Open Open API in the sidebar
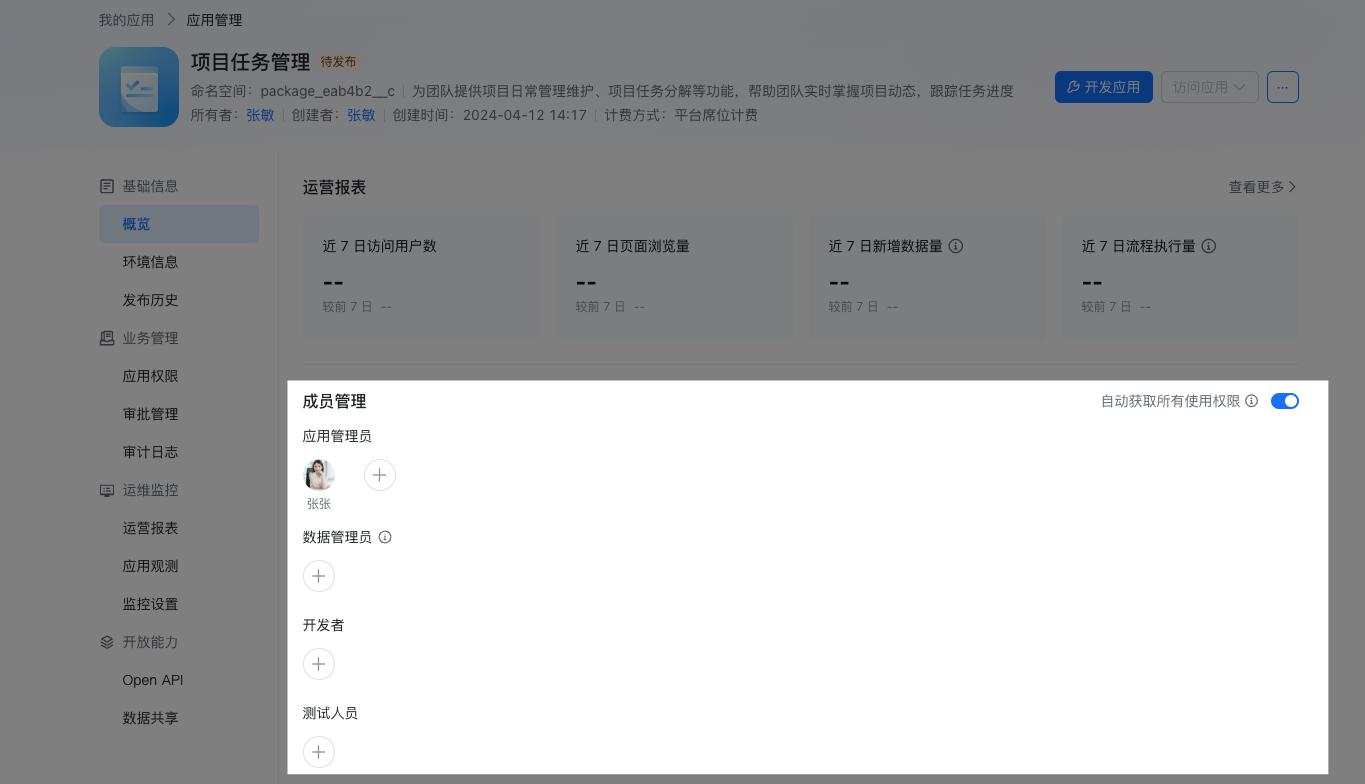This screenshot has height=784, width=1365. (x=153, y=680)
